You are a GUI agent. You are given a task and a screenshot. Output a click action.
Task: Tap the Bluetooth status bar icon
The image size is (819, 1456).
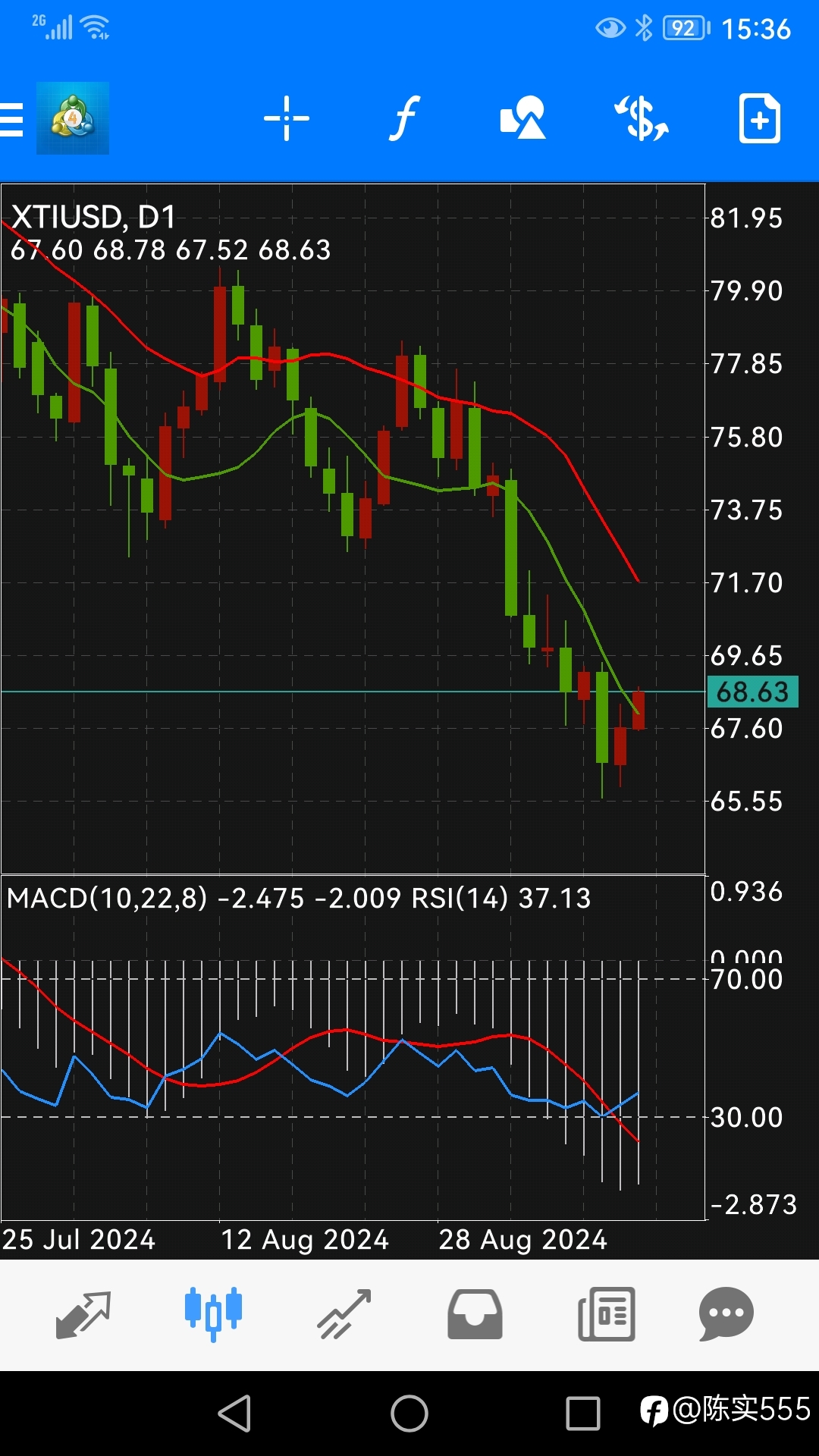(x=644, y=28)
